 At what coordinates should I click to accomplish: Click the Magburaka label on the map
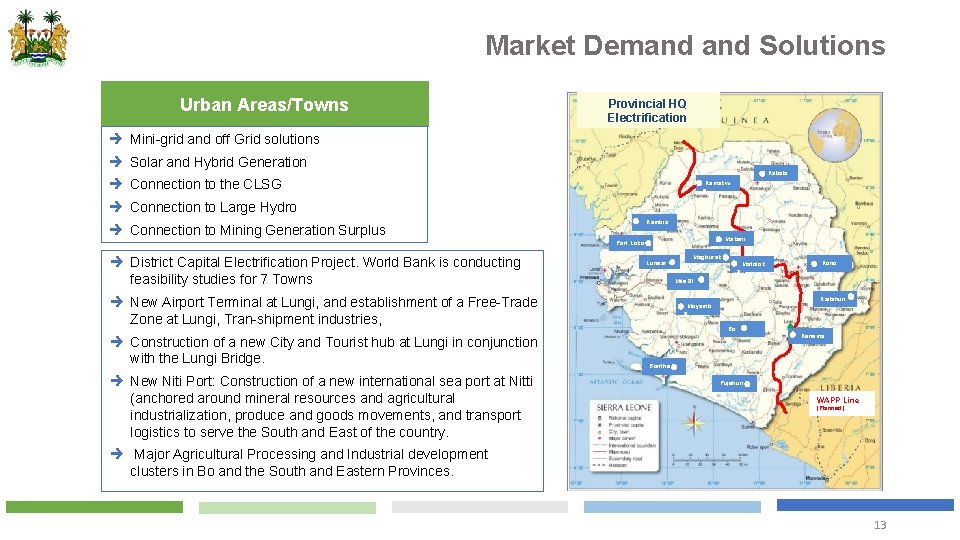click(x=708, y=257)
